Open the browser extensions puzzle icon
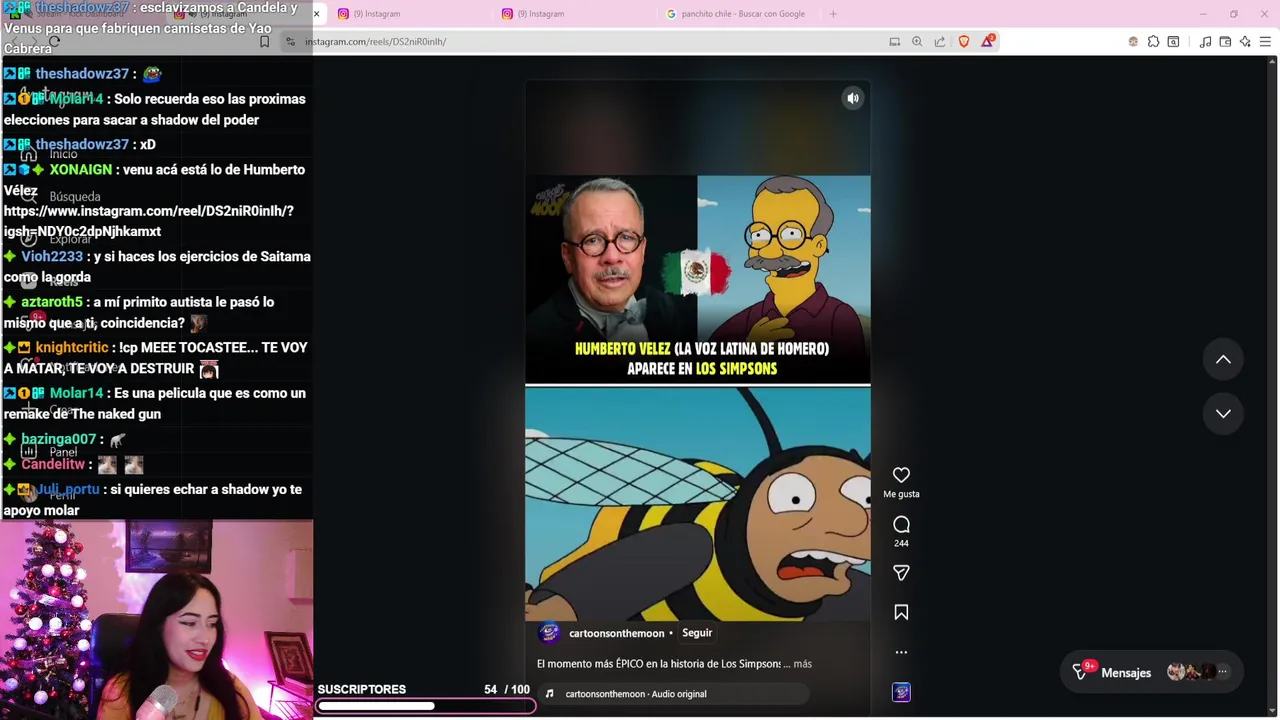Screen dimensions: 1280x720 pos(1153,42)
